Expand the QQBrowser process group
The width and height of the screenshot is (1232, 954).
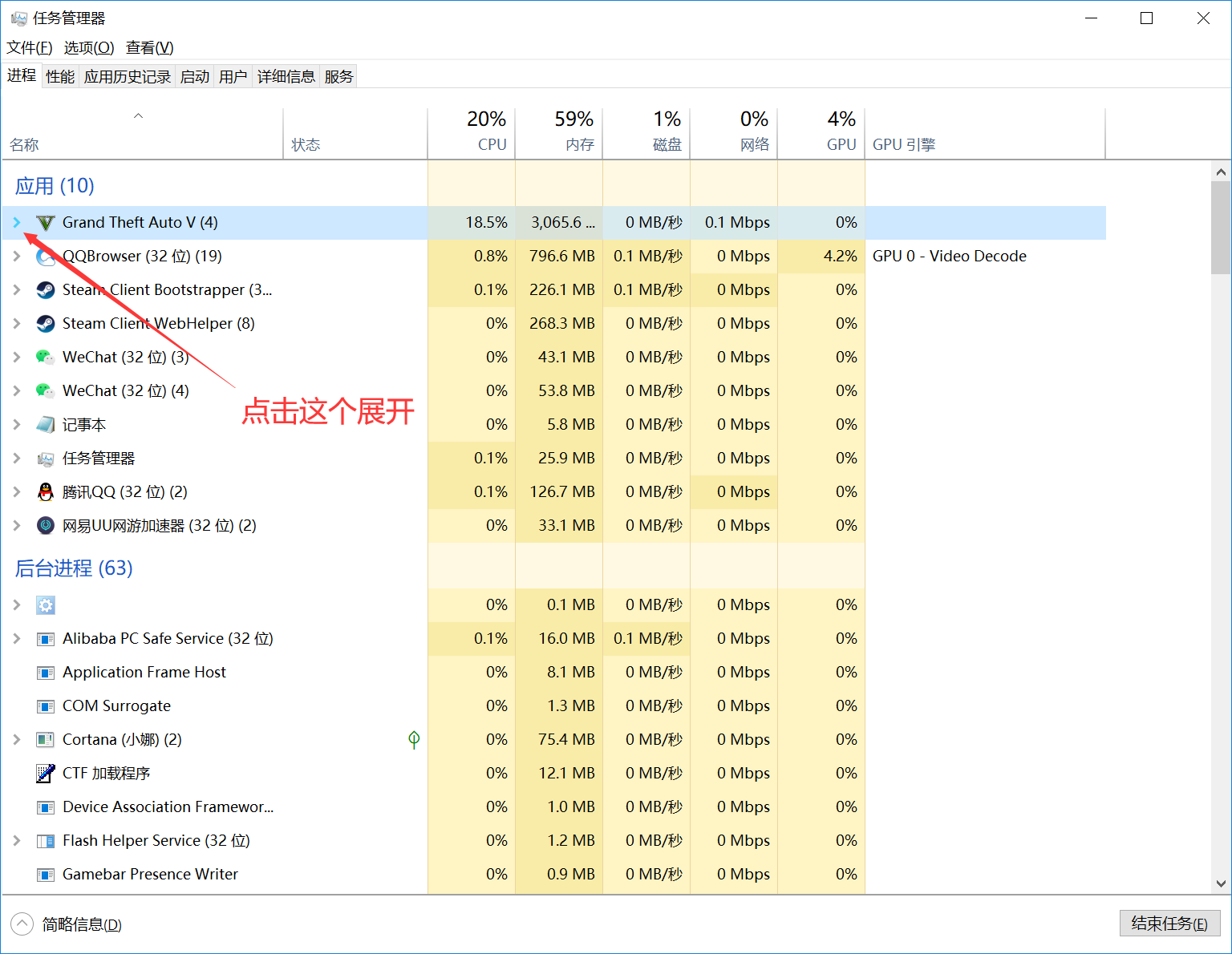pos(17,256)
